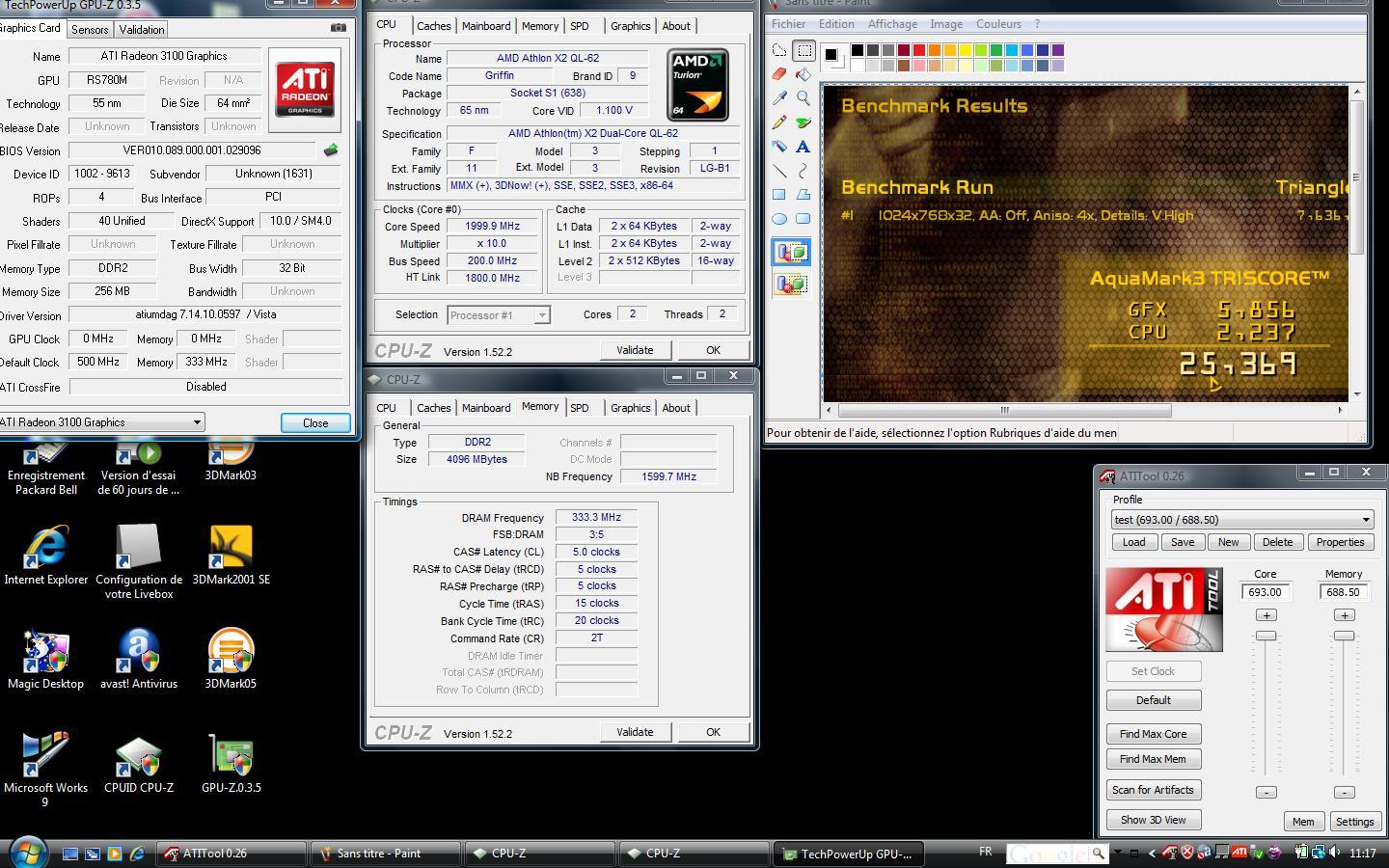The image size is (1389, 868).
Task: Click the volume icon in system tray
Action: click(x=1334, y=853)
